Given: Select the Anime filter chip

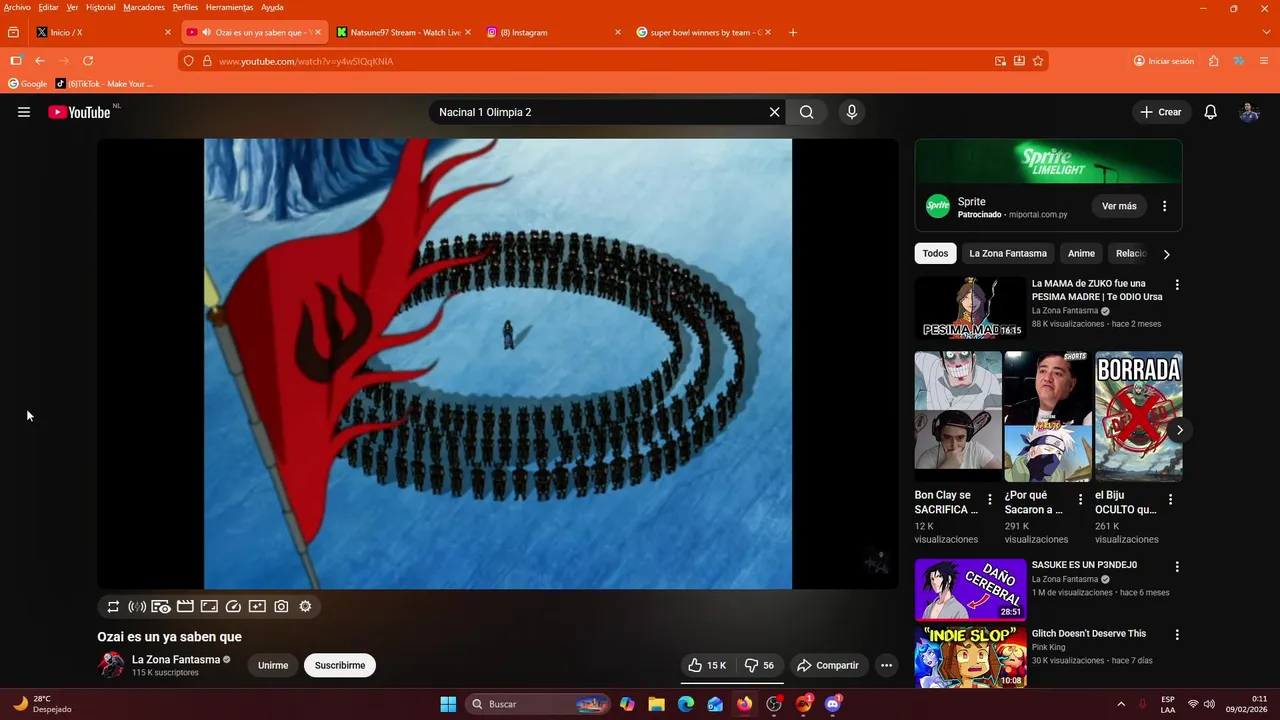Looking at the screenshot, I should tap(1081, 253).
